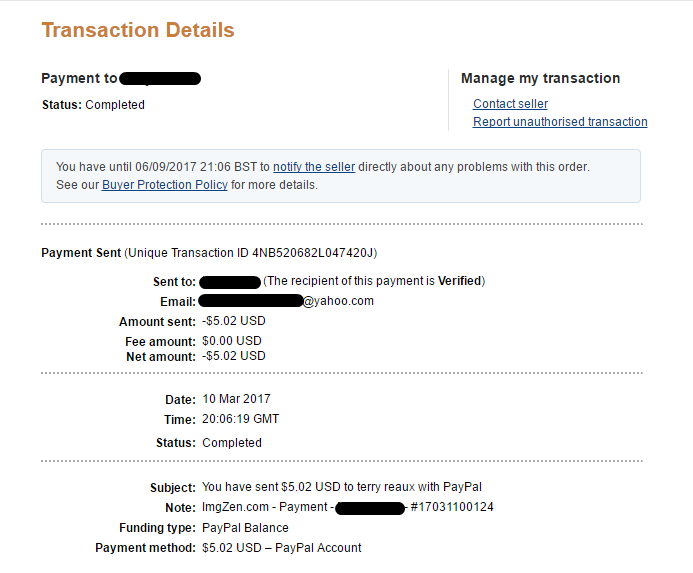Click the "Manage my transaction" heading
The image size is (693, 573).
[x=540, y=78]
